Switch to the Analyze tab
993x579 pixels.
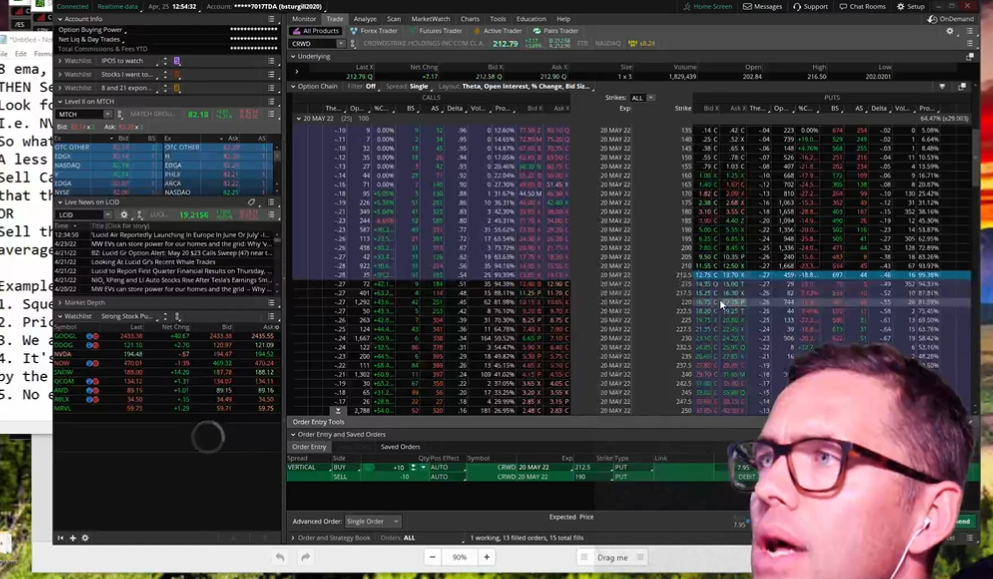(365, 19)
